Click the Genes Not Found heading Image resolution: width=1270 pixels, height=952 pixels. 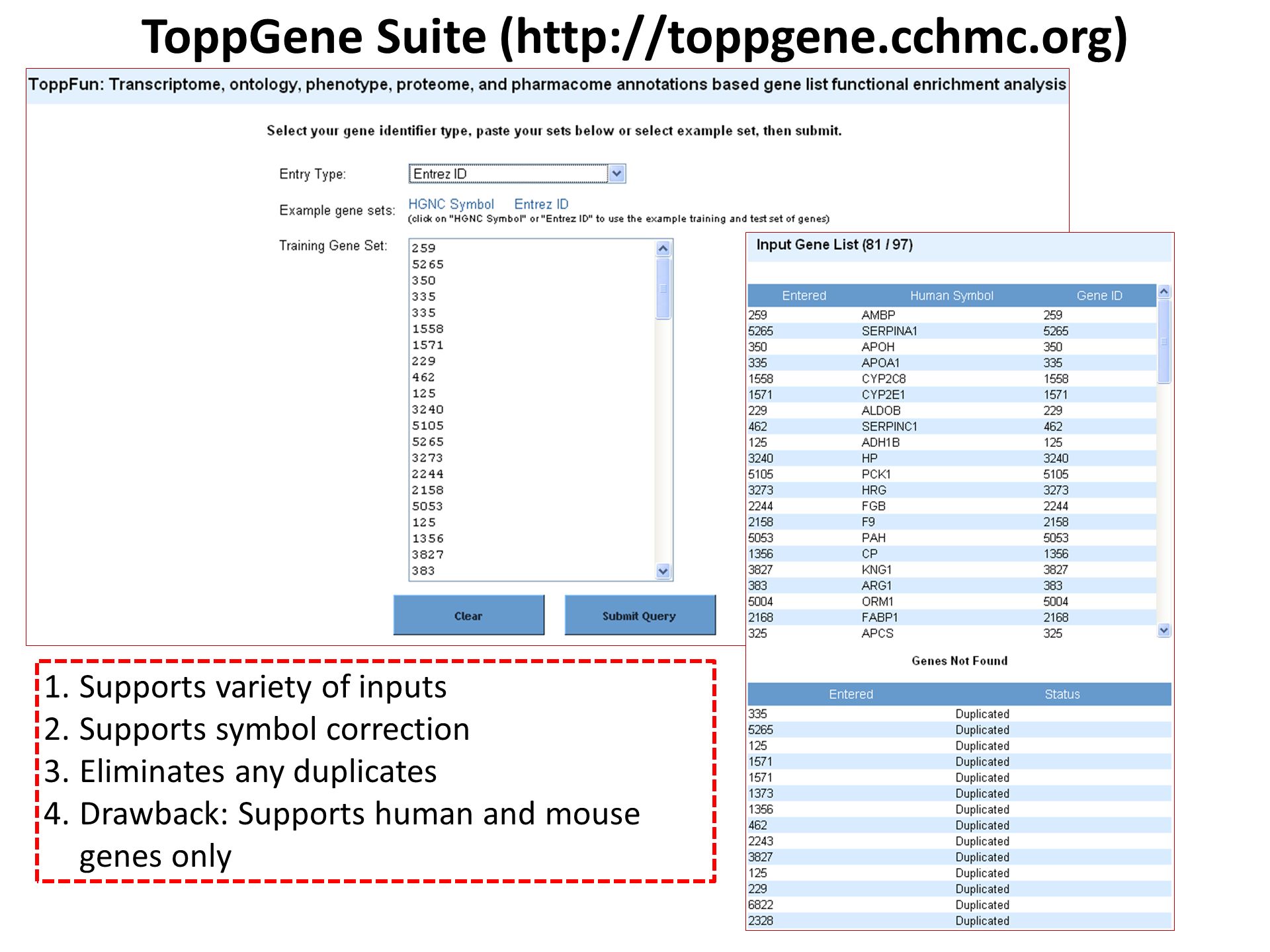pyautogui.click(x=959, y=660)
